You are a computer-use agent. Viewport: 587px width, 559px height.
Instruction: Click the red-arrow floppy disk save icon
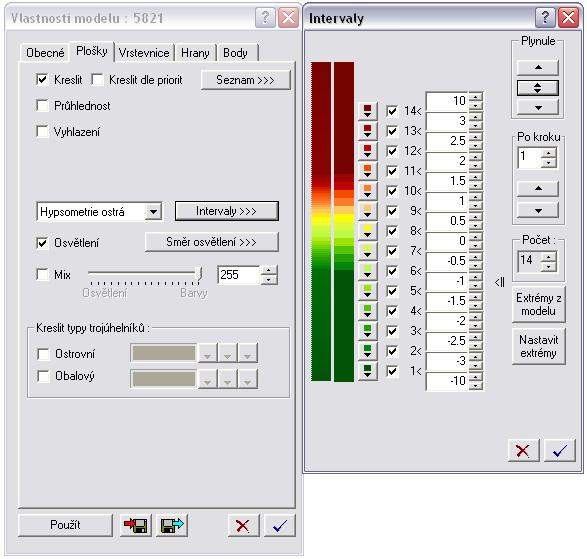(136, 525)
